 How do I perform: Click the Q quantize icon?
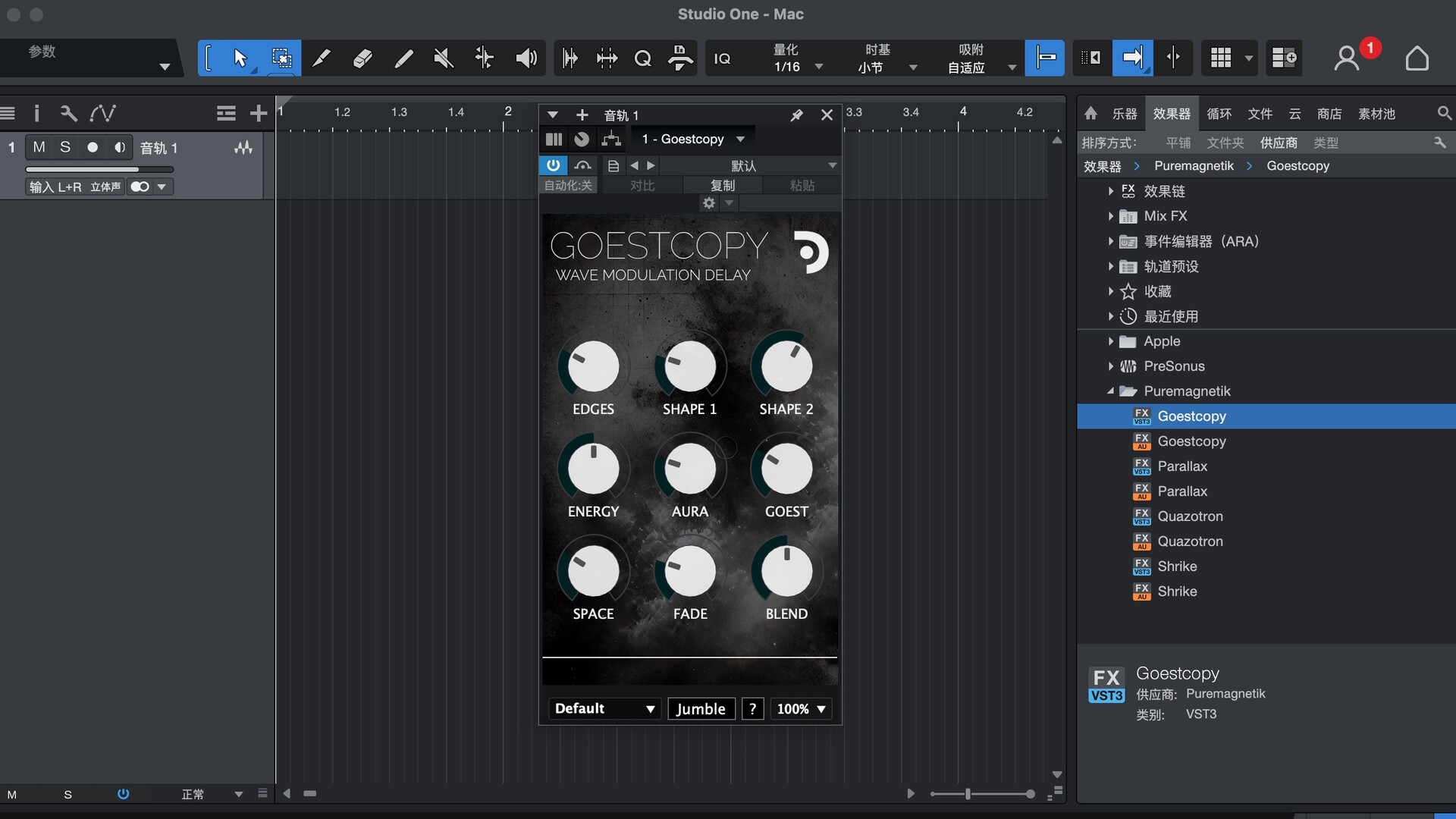642,58
